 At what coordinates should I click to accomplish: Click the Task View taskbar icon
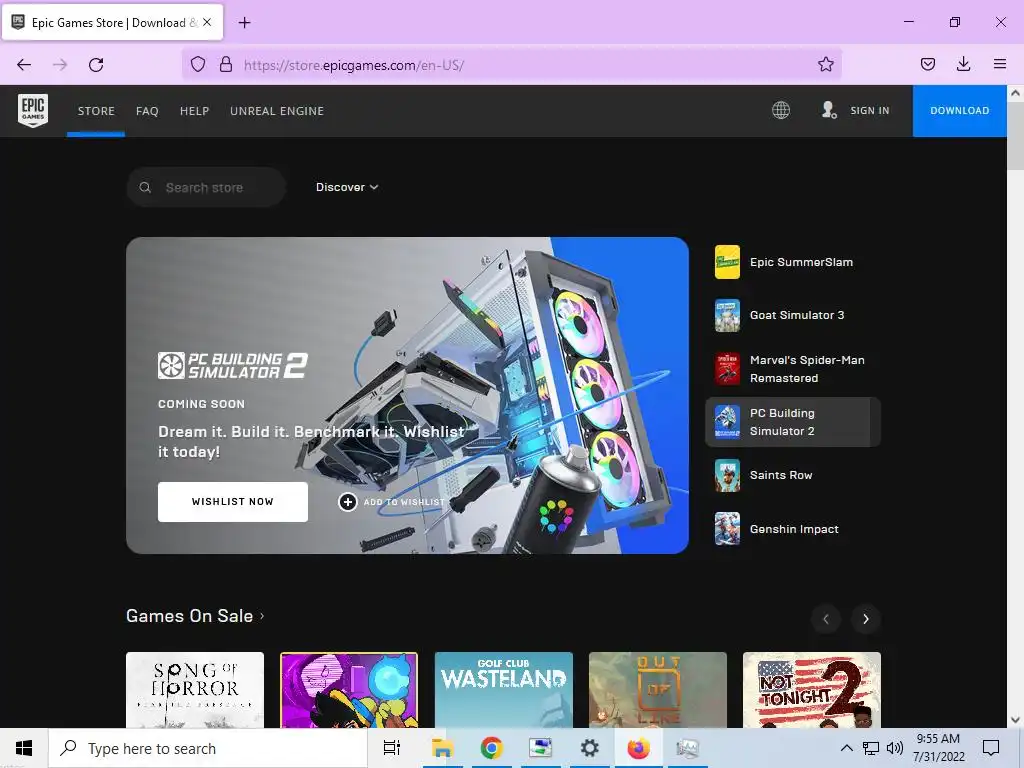392,748
